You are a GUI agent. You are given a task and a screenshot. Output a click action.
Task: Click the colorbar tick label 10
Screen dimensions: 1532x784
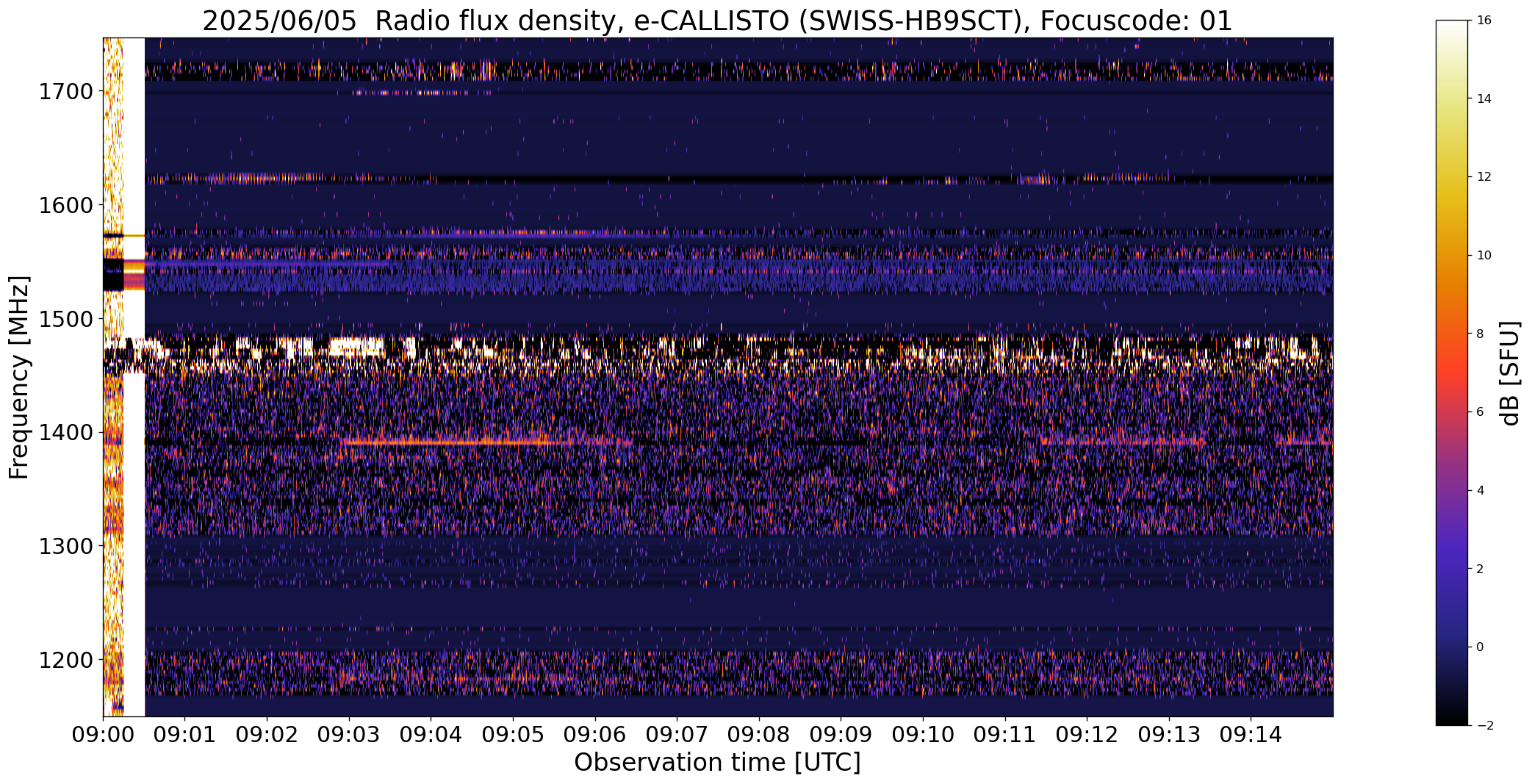point(1484,255)
